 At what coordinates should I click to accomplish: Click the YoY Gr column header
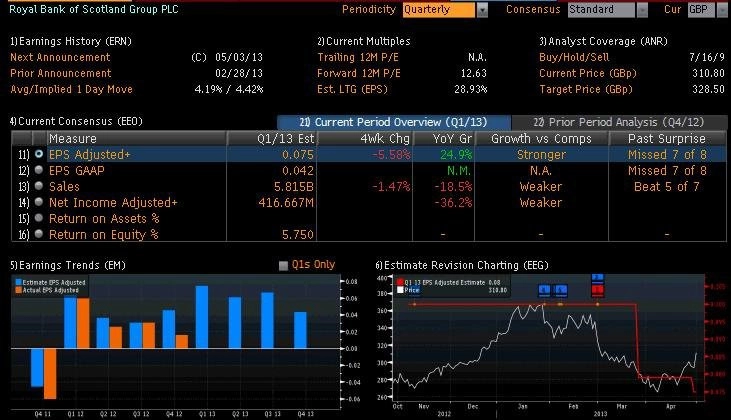[444, 138]
